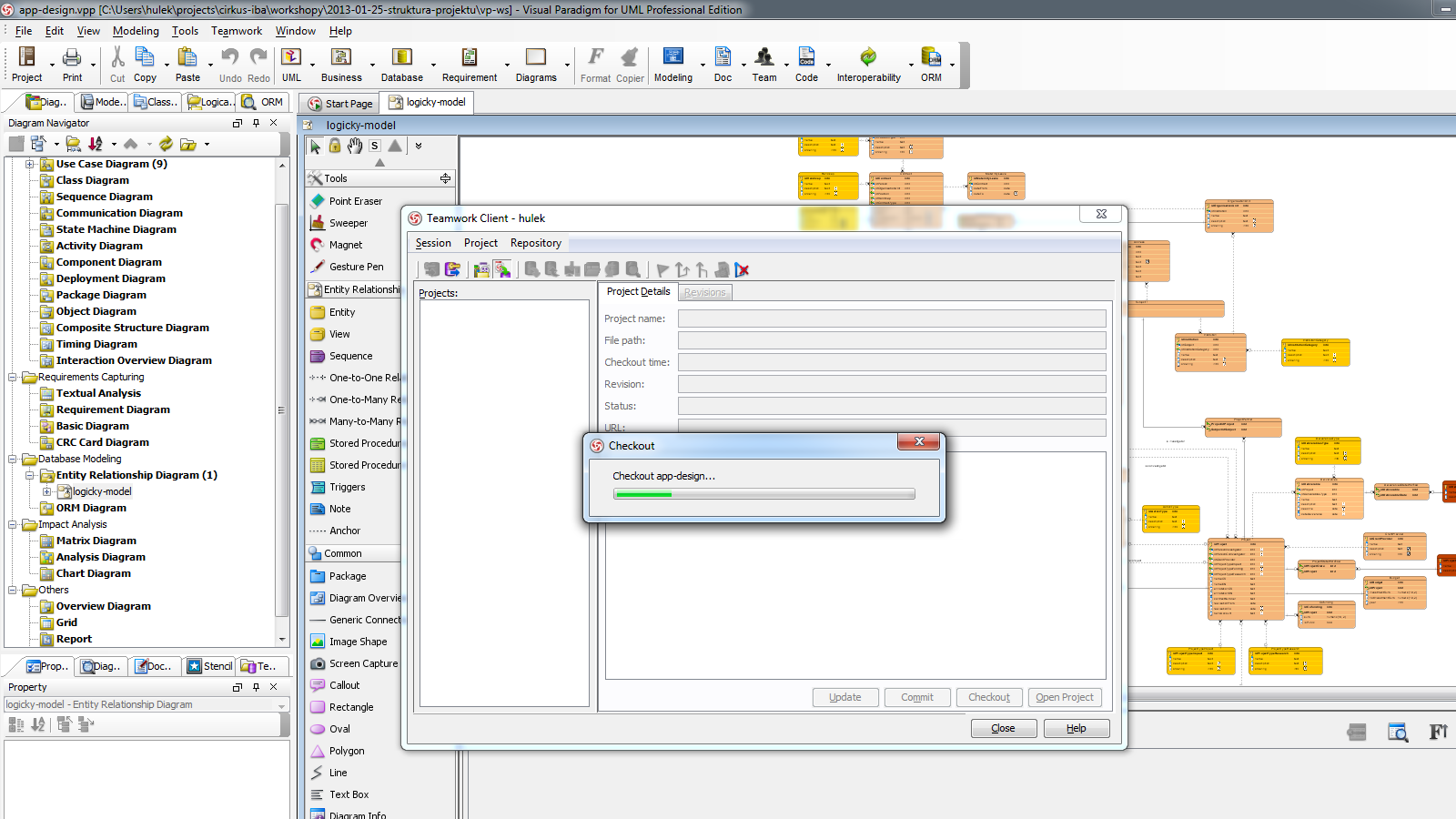The height and width of the screenshot is (819, 1456).
Task: Select the Class Diagram tree item
Action: (x=93, y=180)
